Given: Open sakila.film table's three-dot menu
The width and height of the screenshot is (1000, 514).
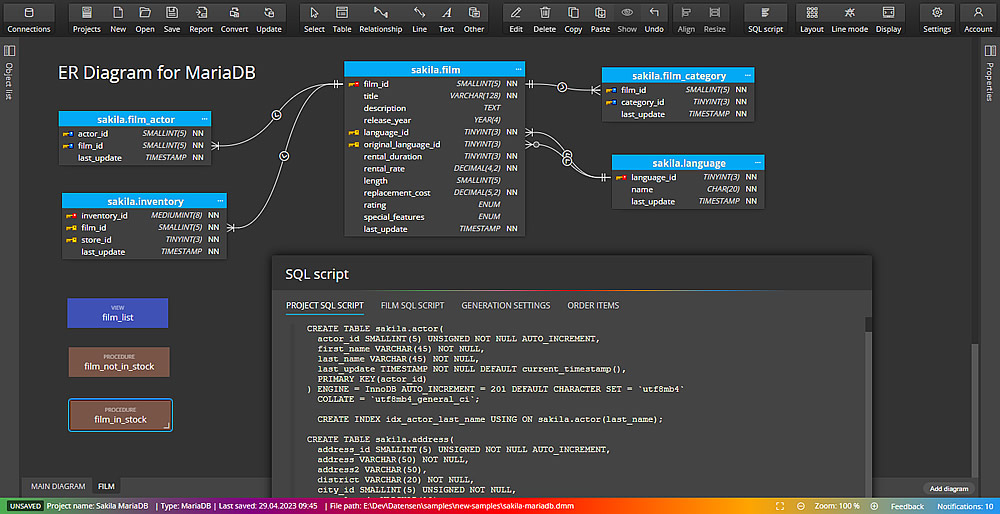Looking at the screenshot, I should [519, 70].
